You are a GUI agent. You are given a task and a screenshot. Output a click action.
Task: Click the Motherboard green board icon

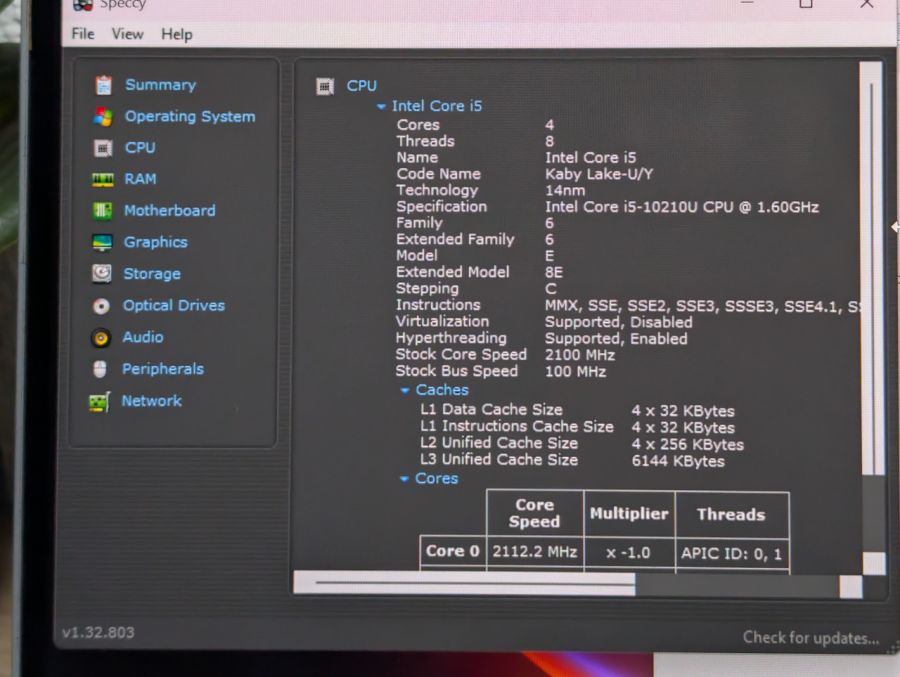[x=102, y=211]
